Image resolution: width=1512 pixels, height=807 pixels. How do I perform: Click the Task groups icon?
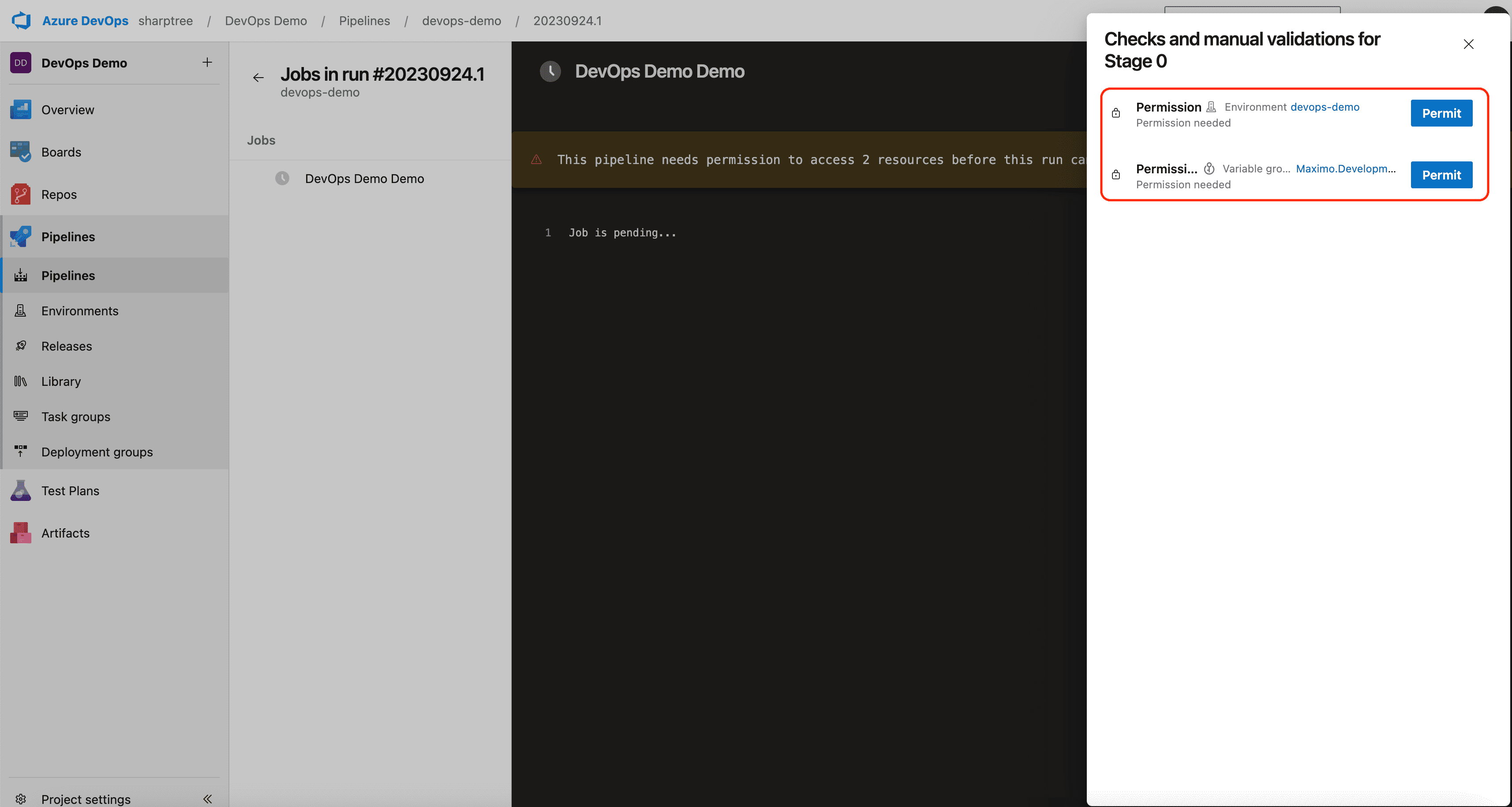[21, 416]
